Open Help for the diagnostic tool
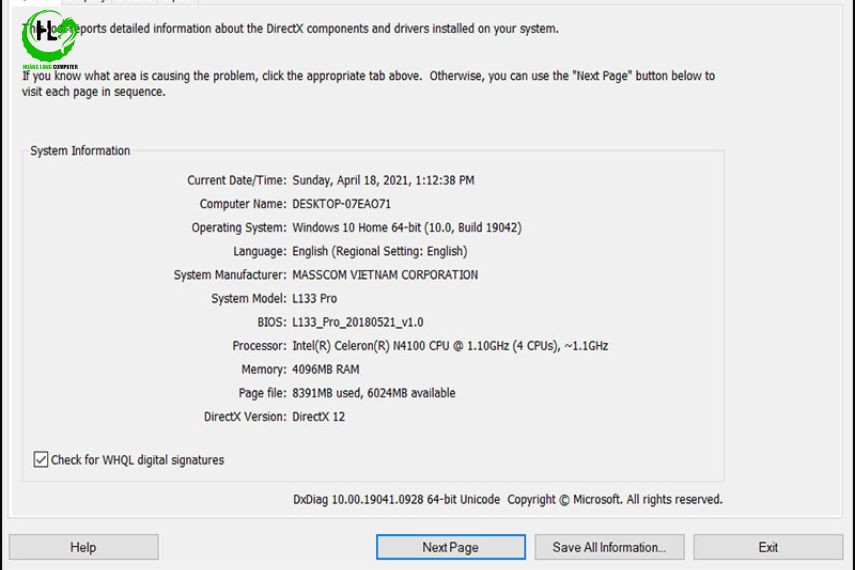 tap(83, 547)
